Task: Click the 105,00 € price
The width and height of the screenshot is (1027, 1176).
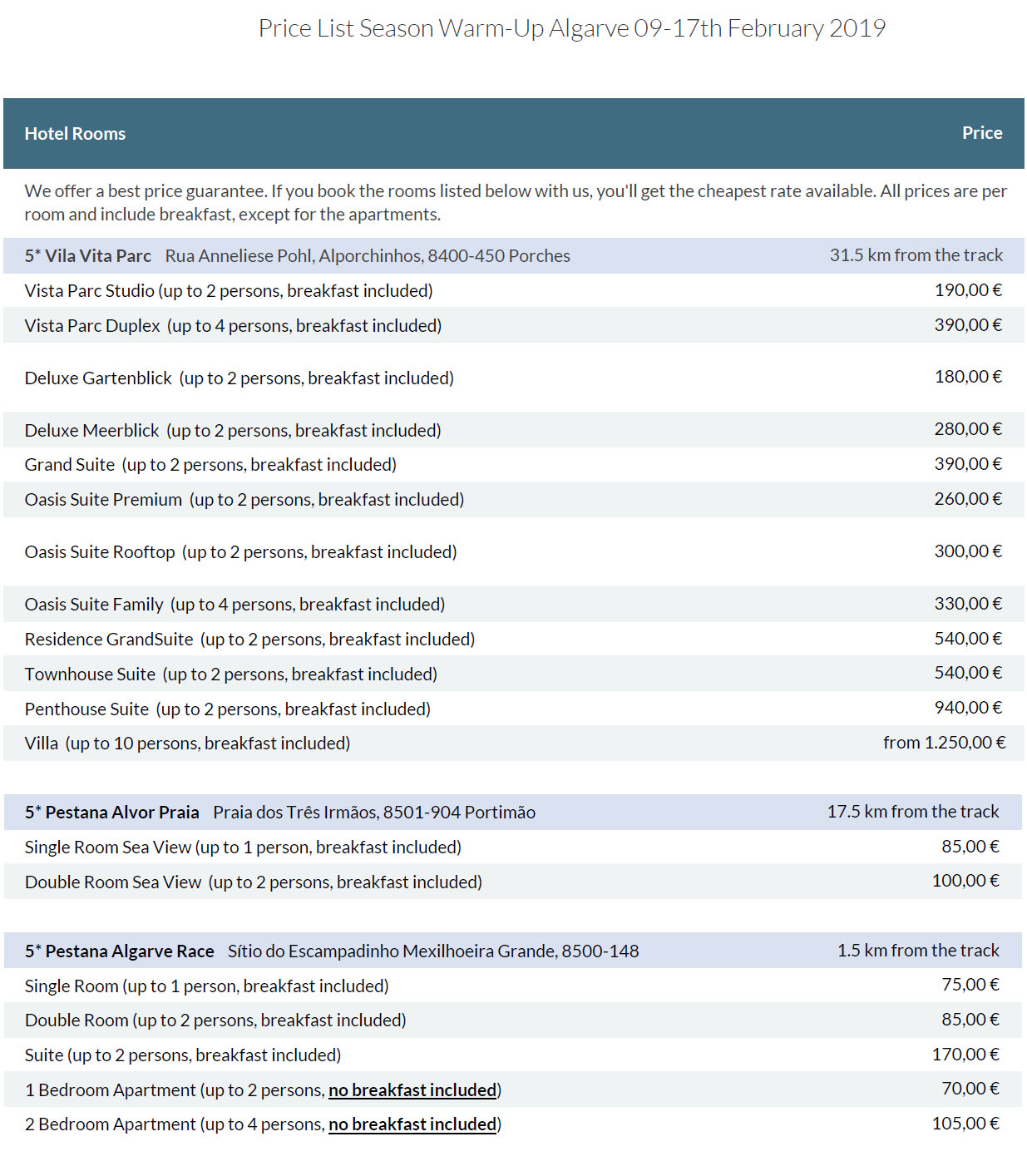Action: pyautogui.click(x=965, y=1124)
